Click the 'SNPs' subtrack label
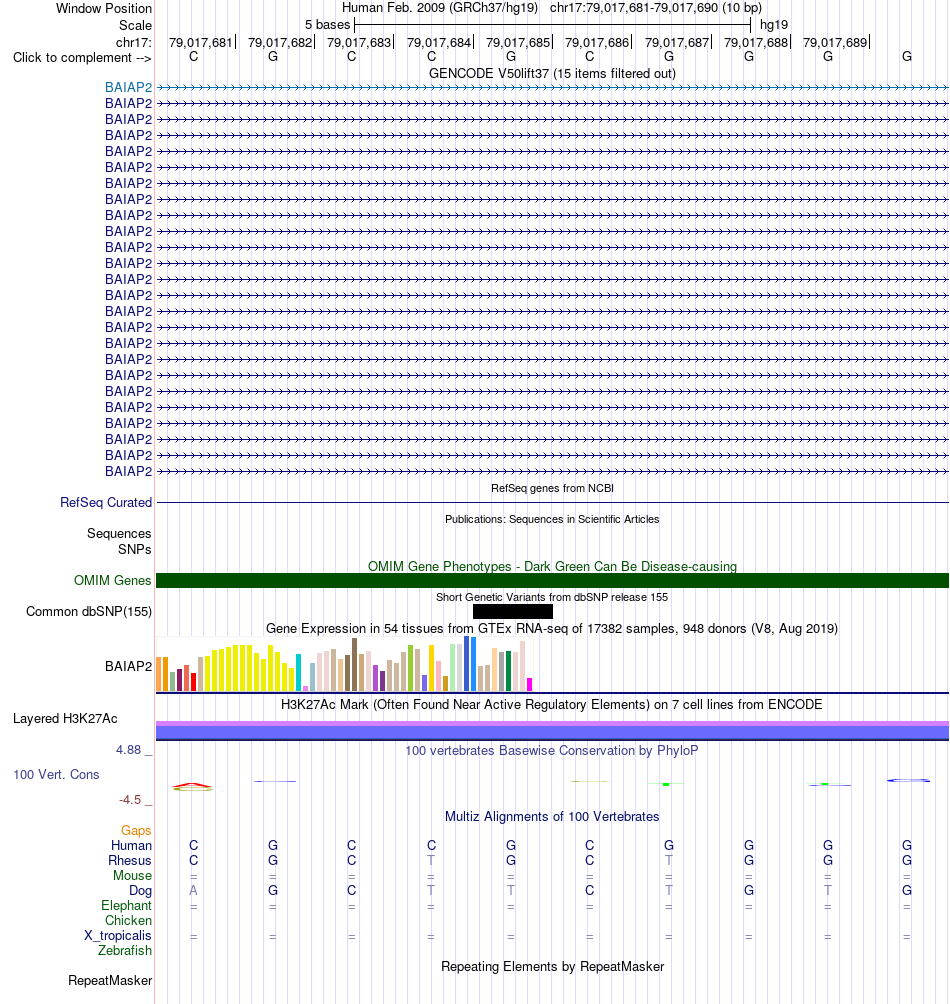 coord(134,549)
